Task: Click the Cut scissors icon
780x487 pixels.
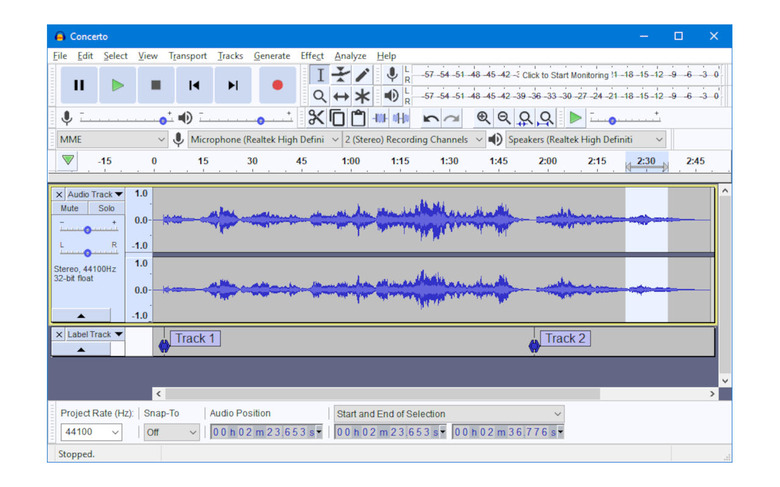Action: [x=316, y=118]
